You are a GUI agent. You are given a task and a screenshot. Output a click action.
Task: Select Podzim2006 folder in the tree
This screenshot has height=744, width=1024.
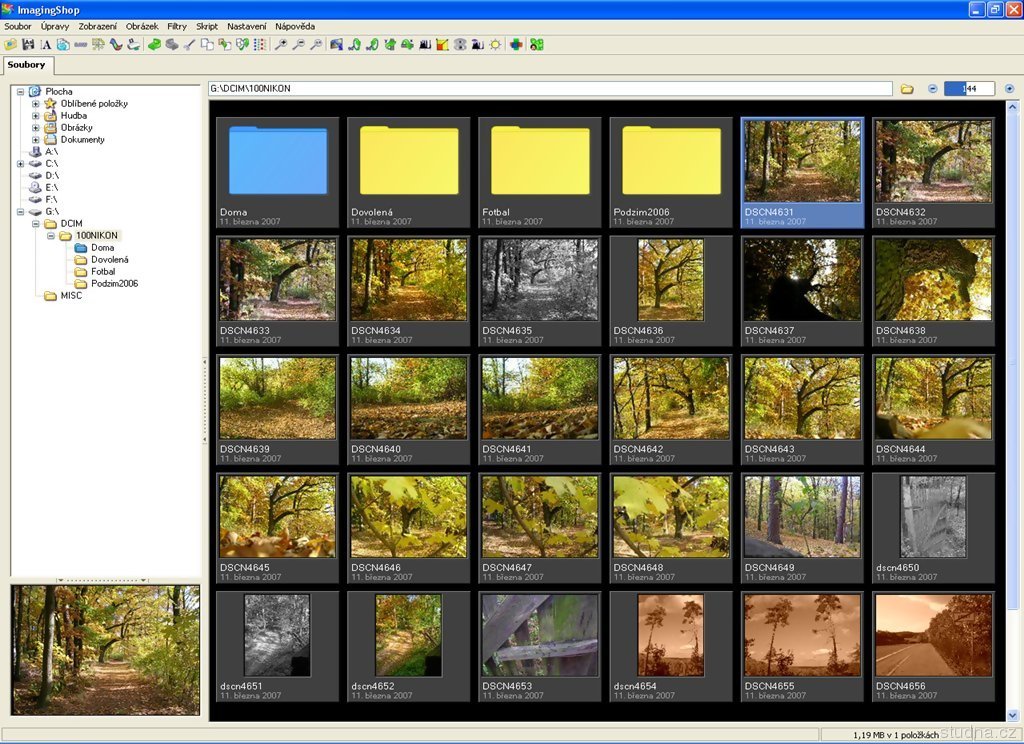114,284
